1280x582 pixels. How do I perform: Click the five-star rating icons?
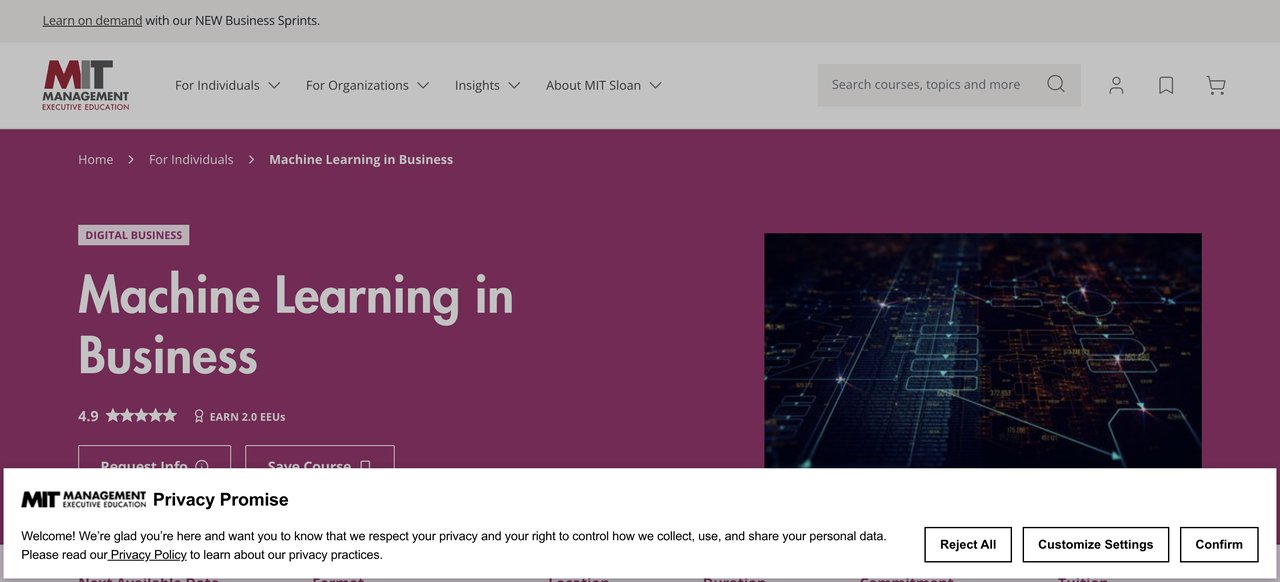point(141,415)
